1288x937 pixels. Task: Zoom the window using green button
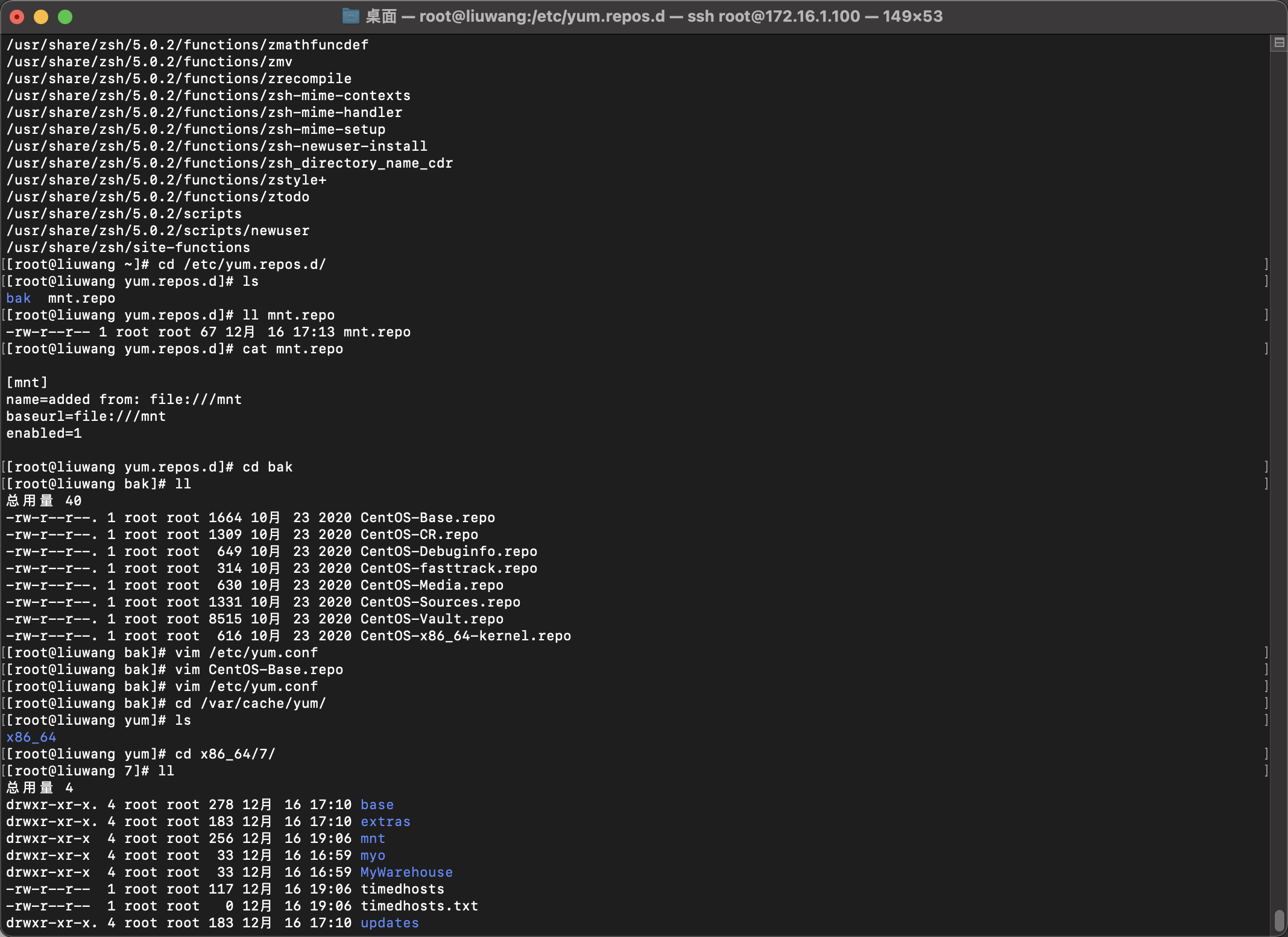[65, 17]
